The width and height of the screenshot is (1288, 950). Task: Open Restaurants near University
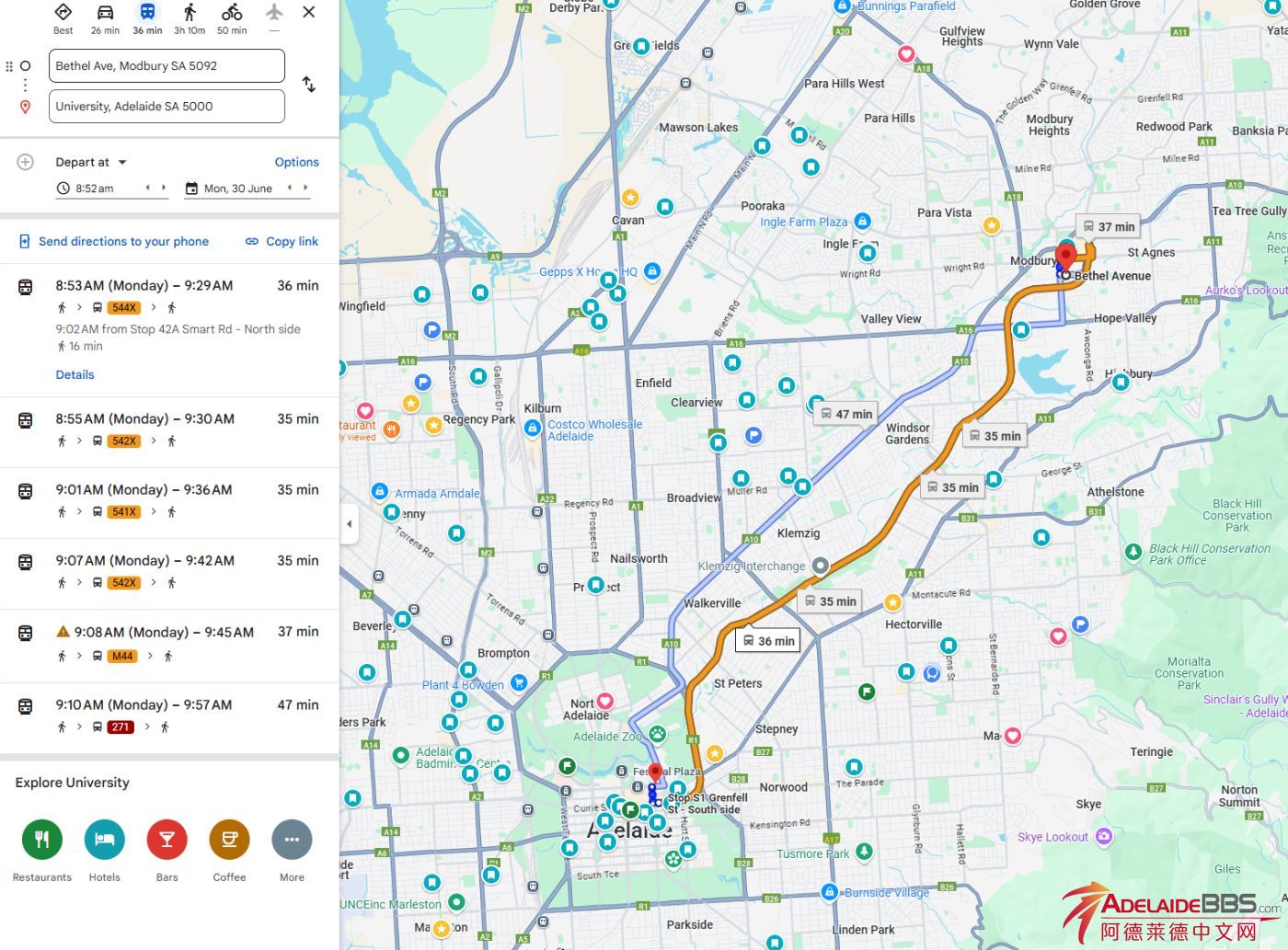(x=42, y=840)
